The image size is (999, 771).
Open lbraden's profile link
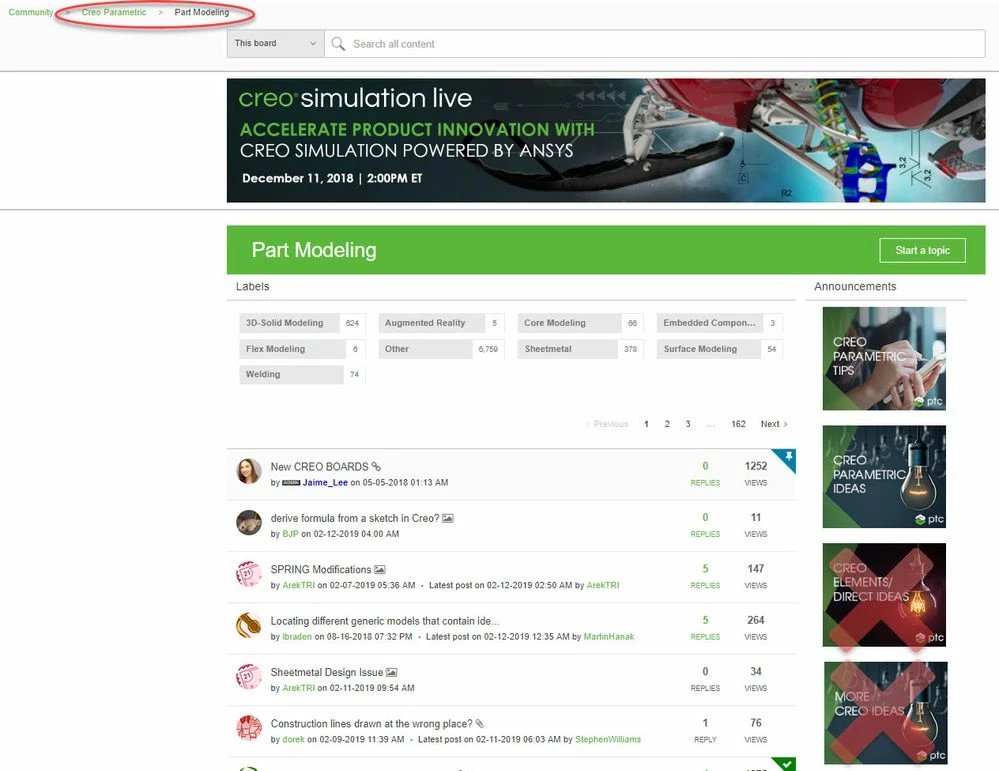coord(297,637)
